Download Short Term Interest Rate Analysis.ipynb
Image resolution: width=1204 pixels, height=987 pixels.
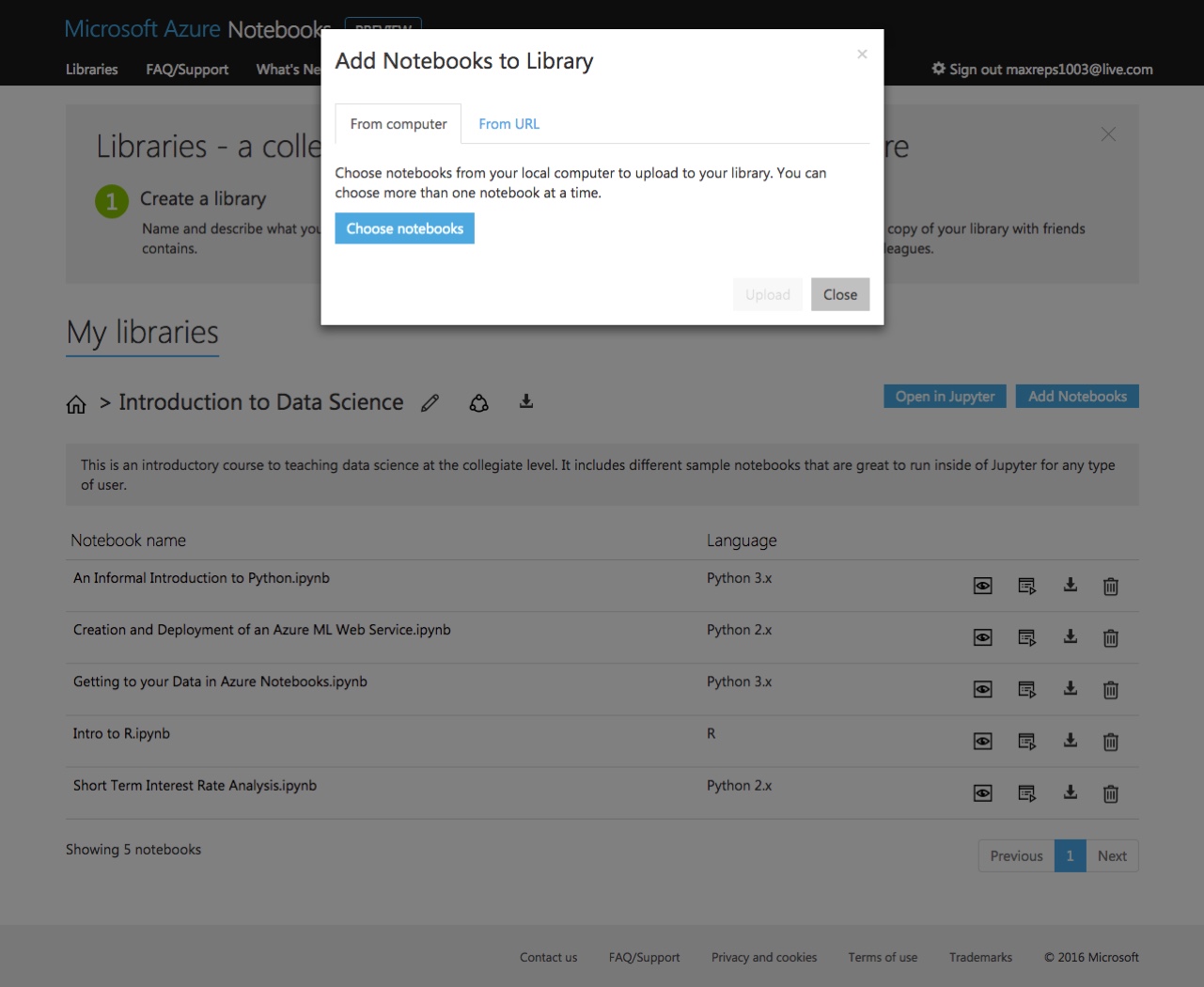click(x=1070, y=791)
